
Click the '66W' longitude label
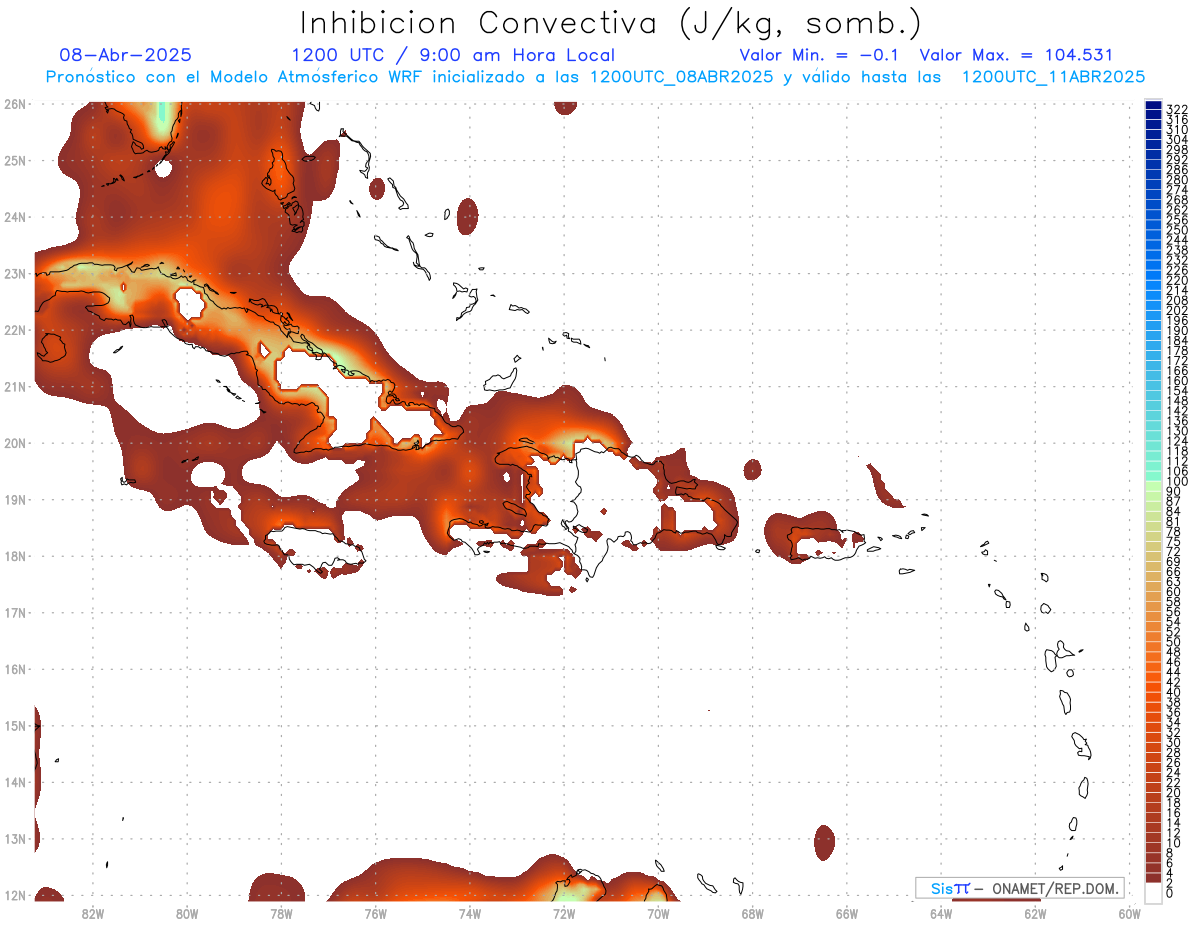pyautogui.click(x=847, y=913)
